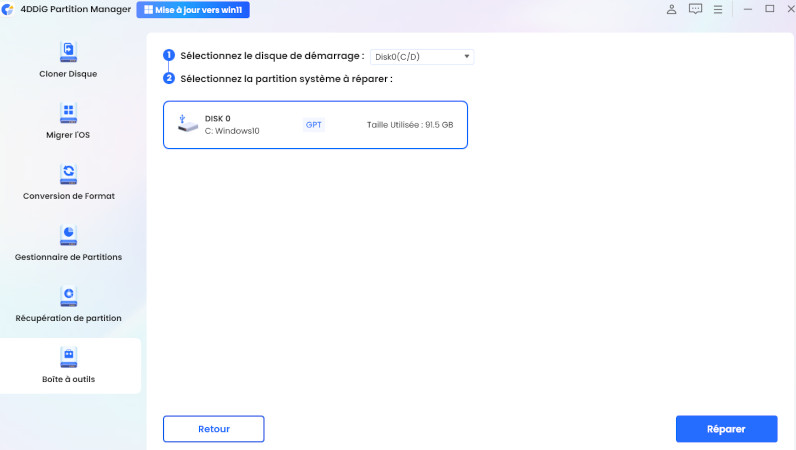Click the USB disk drive icon

187,124
